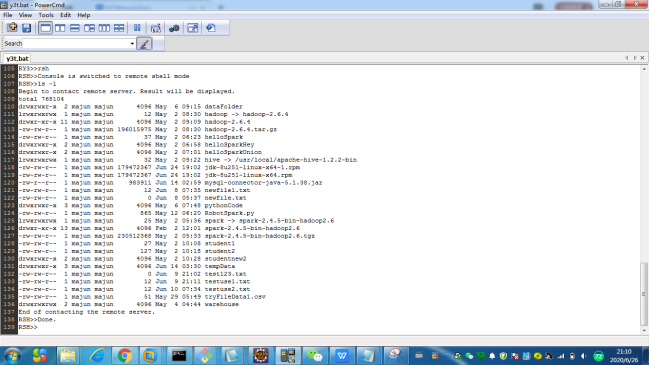The width and height of the screenshot is (649, 365).
Task: Click the tryFileData1.csv file name
Action: pos(235,297)
